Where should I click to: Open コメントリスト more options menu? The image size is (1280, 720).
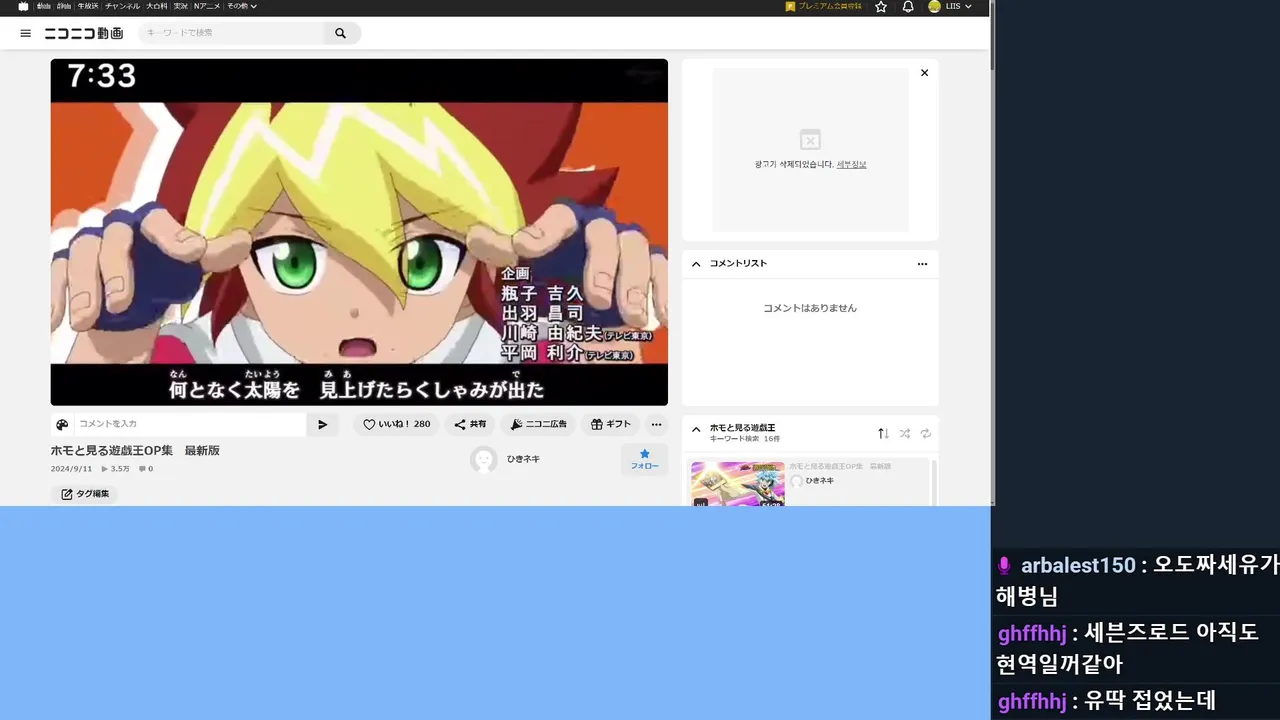tap(922, 264)
